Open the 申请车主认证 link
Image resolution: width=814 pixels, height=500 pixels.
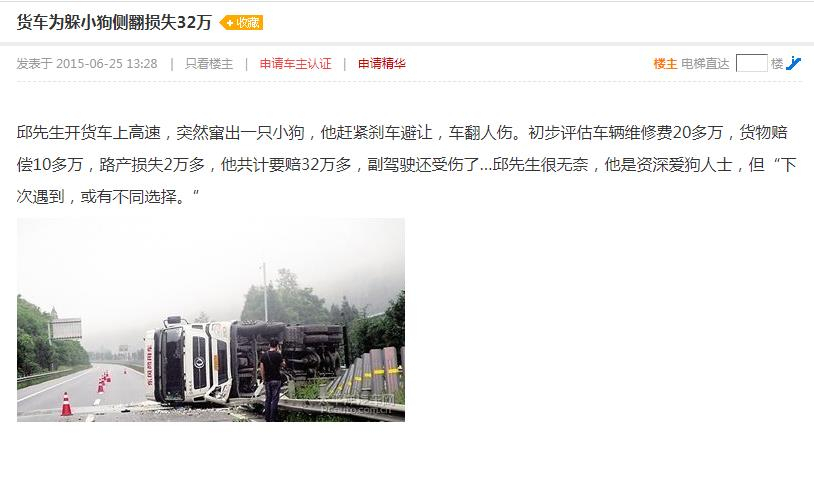(x=295, y=64)
